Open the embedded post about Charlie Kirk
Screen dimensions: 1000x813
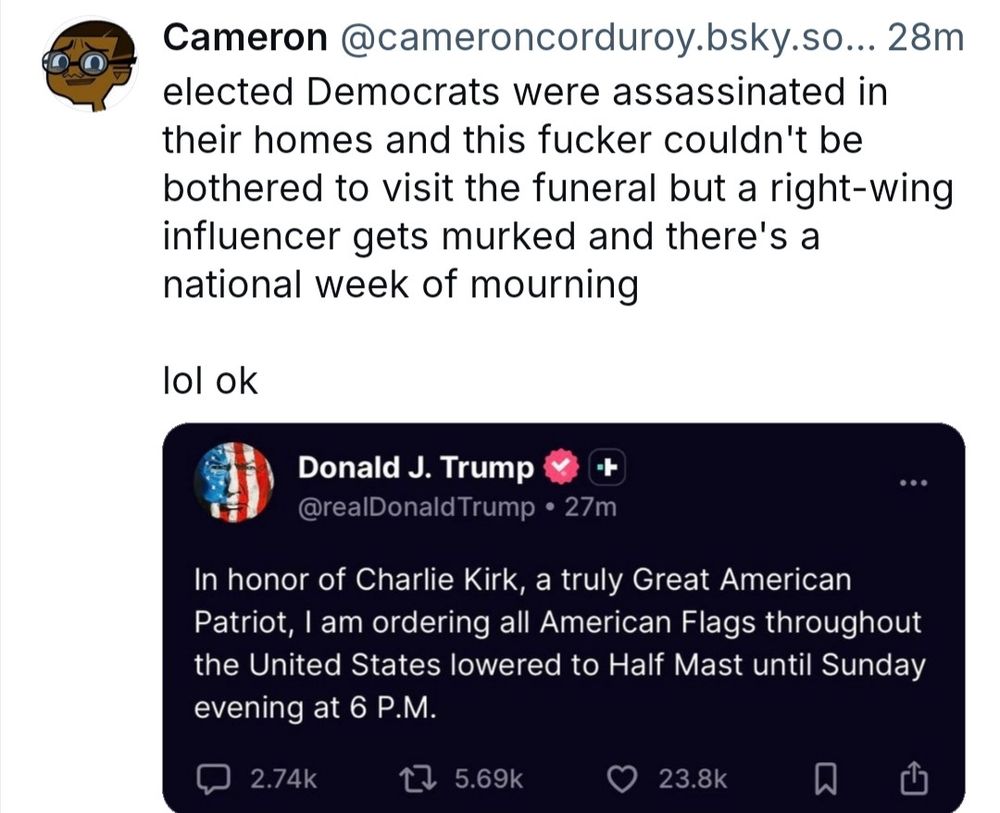coord(558,642)
